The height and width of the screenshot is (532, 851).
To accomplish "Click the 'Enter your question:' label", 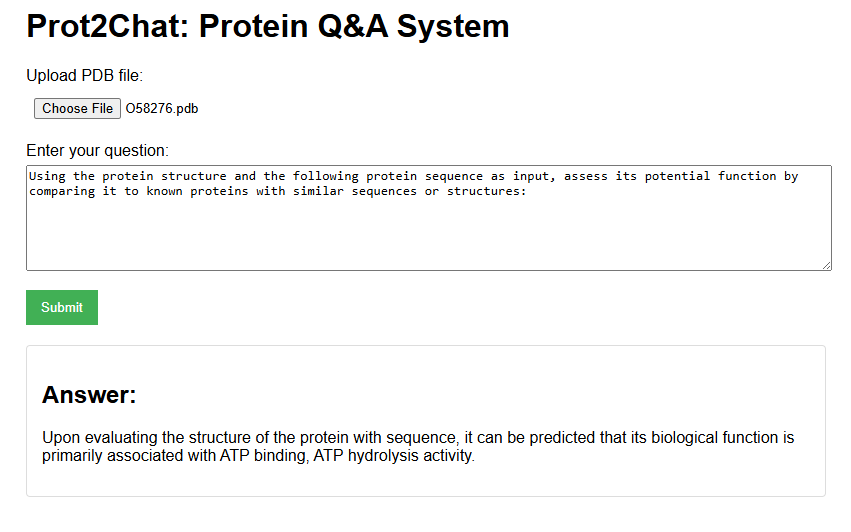I will [x=98, y=150].
